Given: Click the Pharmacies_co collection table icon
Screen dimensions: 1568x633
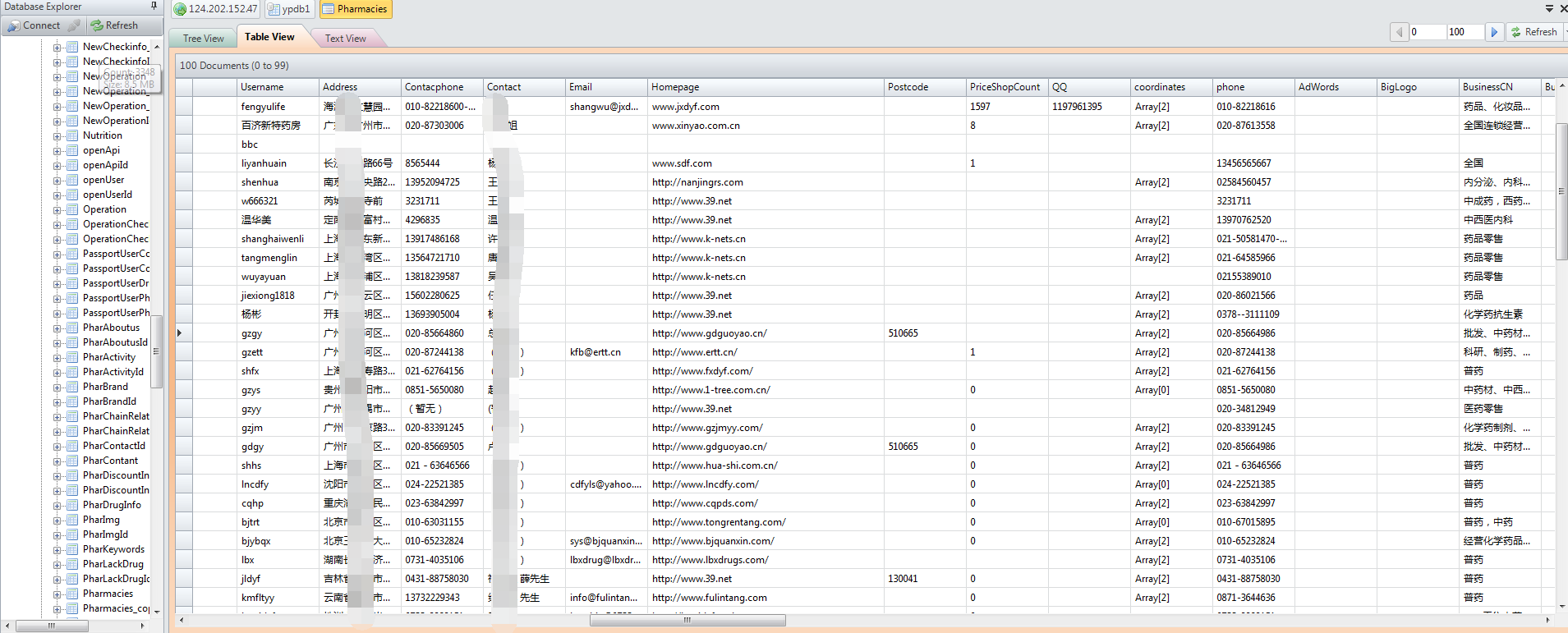Looking at the screenshot, I should pos(72,609).
